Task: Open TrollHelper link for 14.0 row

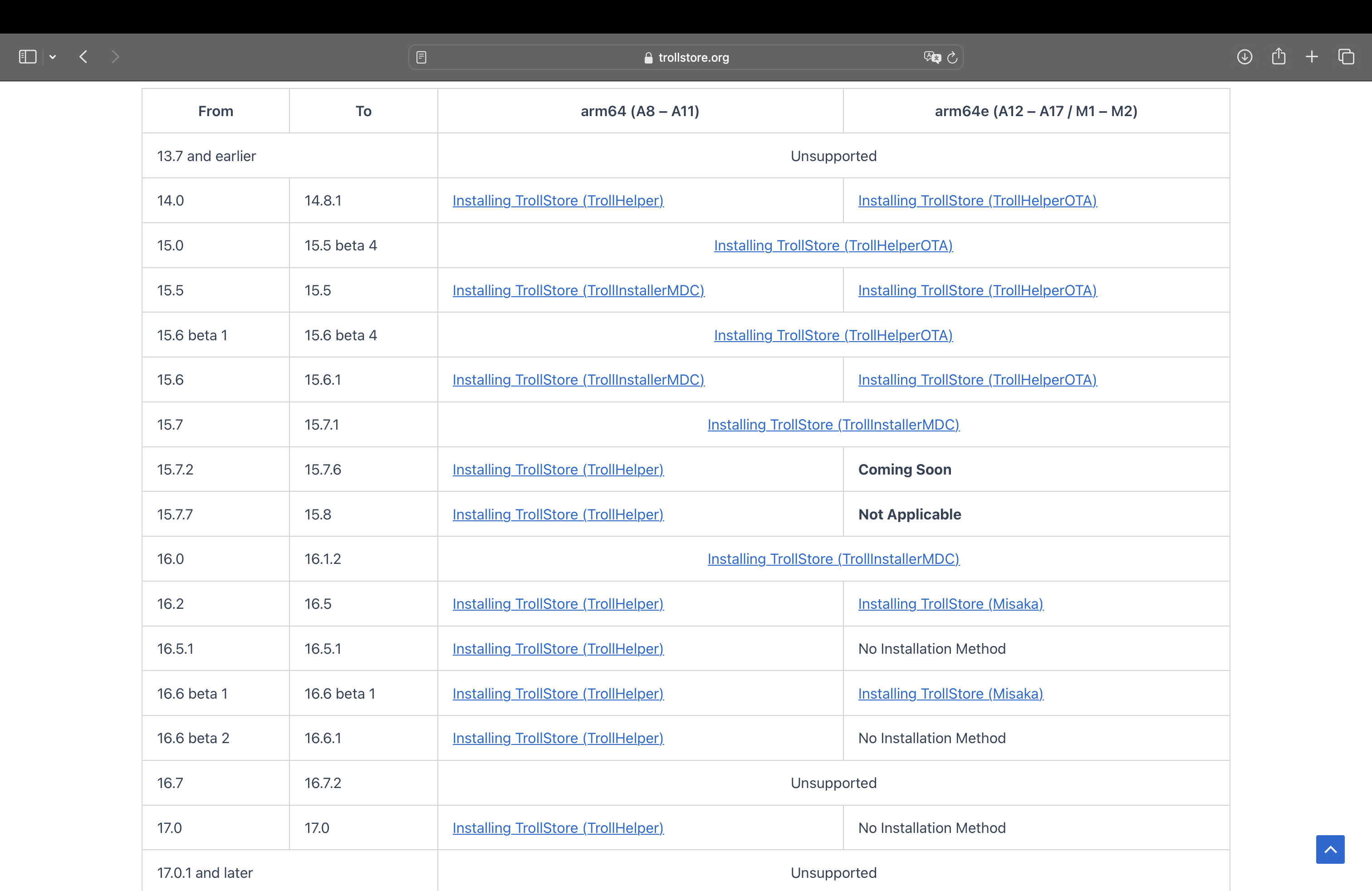Action: pos(558,201)
